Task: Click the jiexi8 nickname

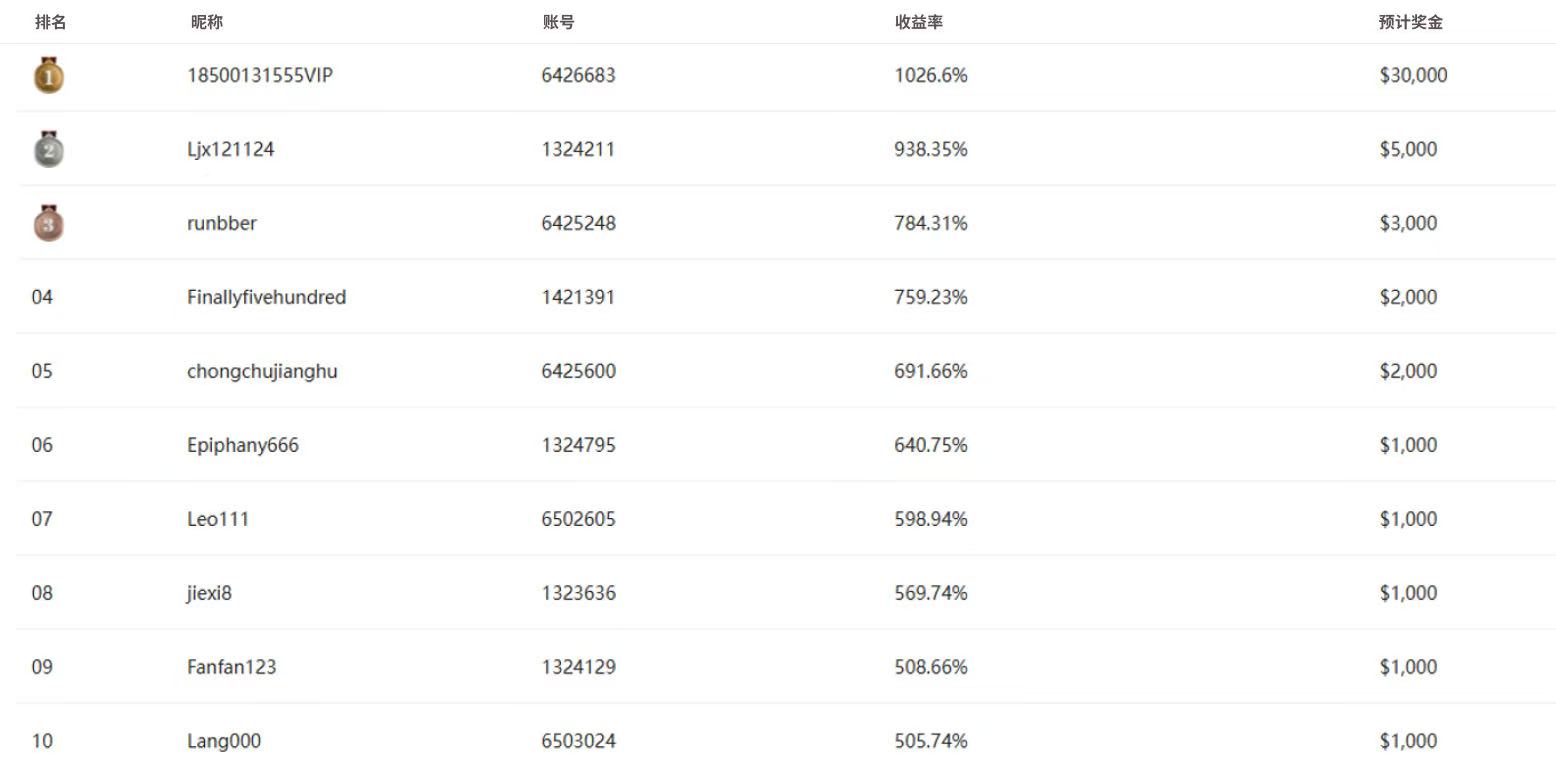Action: pyautogui.click(x=209, y=593)
